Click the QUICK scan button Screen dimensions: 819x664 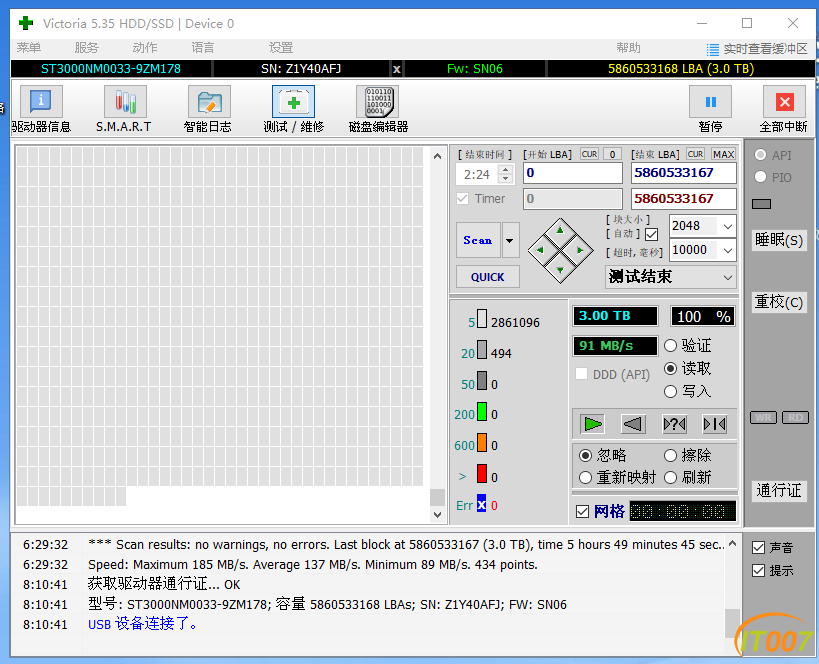pos(487,277)
